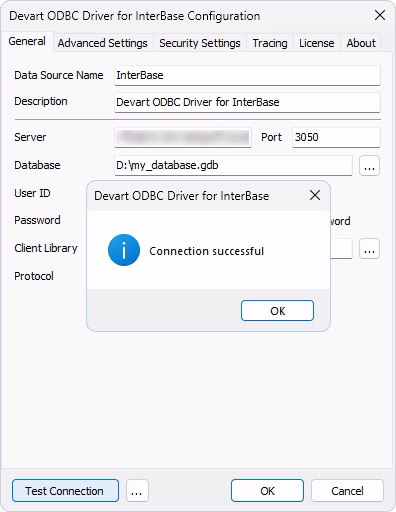The width and height of the screenshot is (396, 512).
Task: Switch to the Tracing tab
Action: pyautogui.click(x=270, y=43)
